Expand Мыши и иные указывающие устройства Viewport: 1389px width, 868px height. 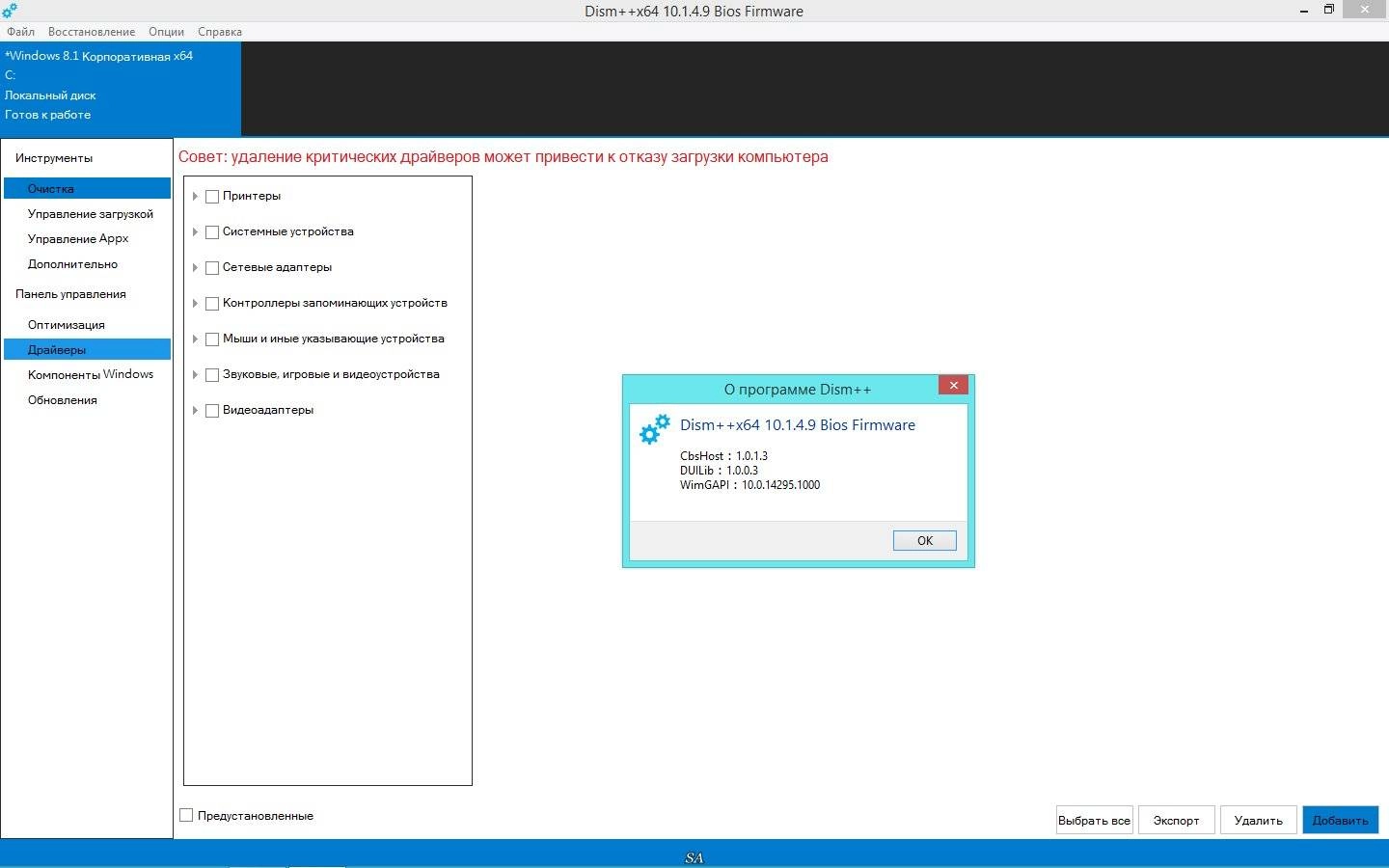pyautogui.click(x=195, y=339)
